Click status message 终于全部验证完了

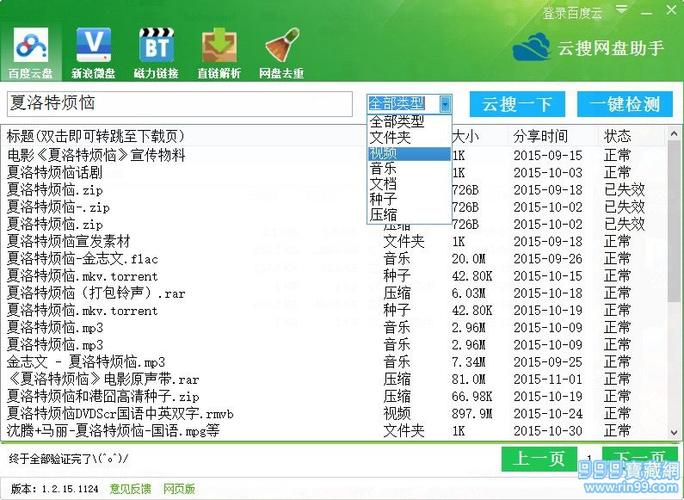pos(68,459)
